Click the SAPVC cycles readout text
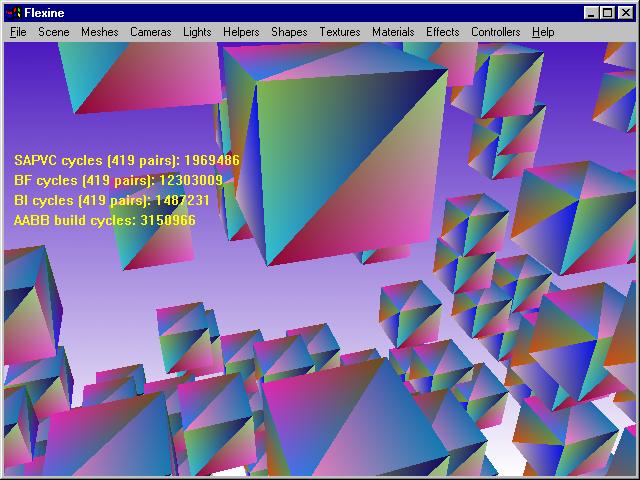This screenshot has height=480, width=640. (127, 160)
